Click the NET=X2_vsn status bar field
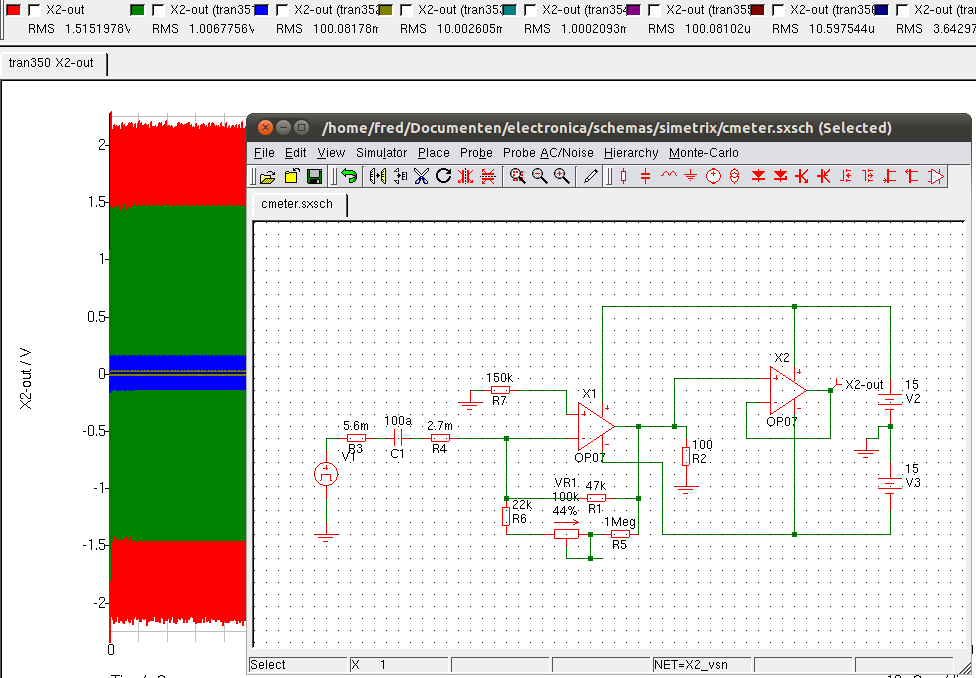This screenshot has width=976, height=678. (702, 664)
